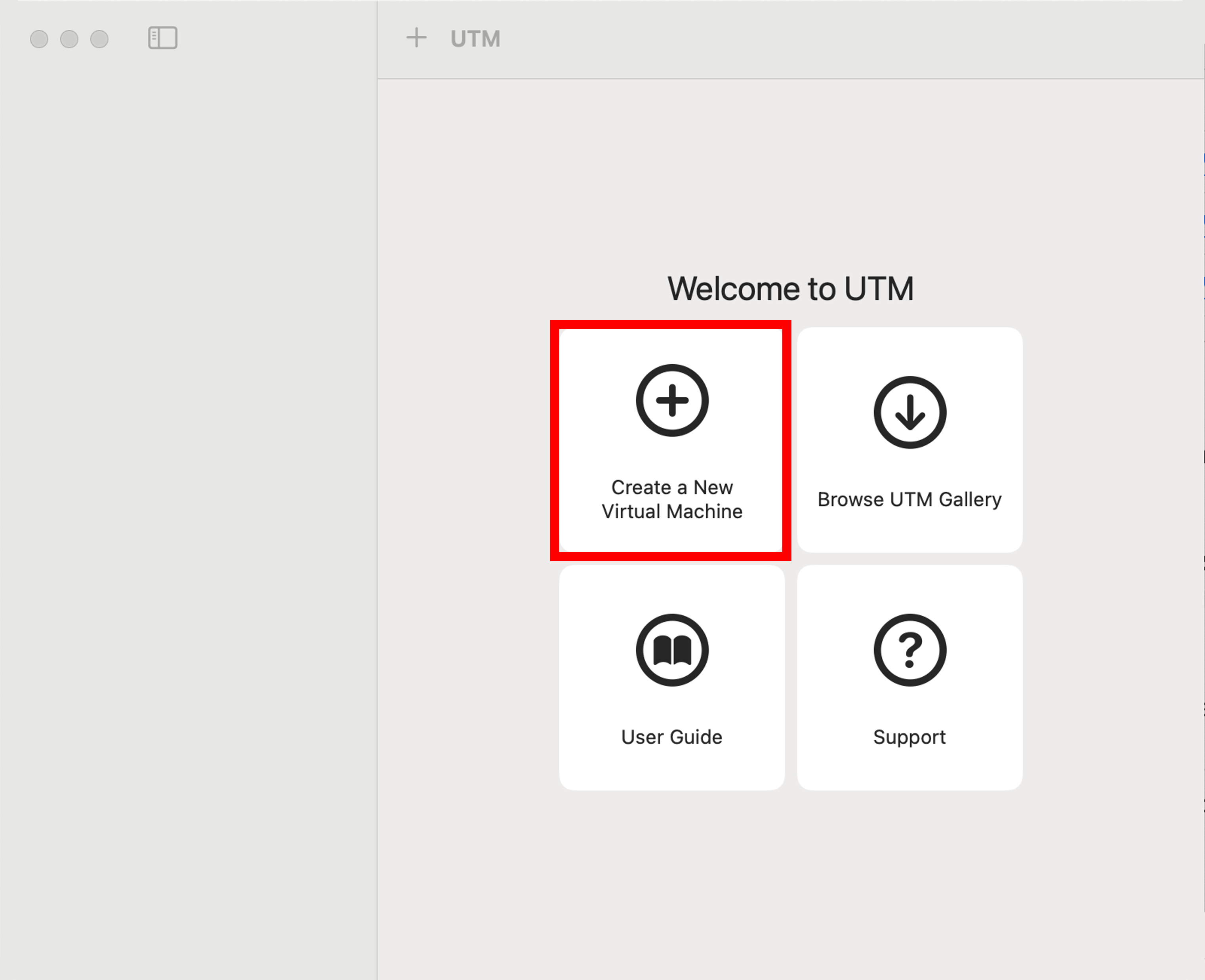Click the open book icon
Screen dimensions: 1205x980
click(671, 650)
